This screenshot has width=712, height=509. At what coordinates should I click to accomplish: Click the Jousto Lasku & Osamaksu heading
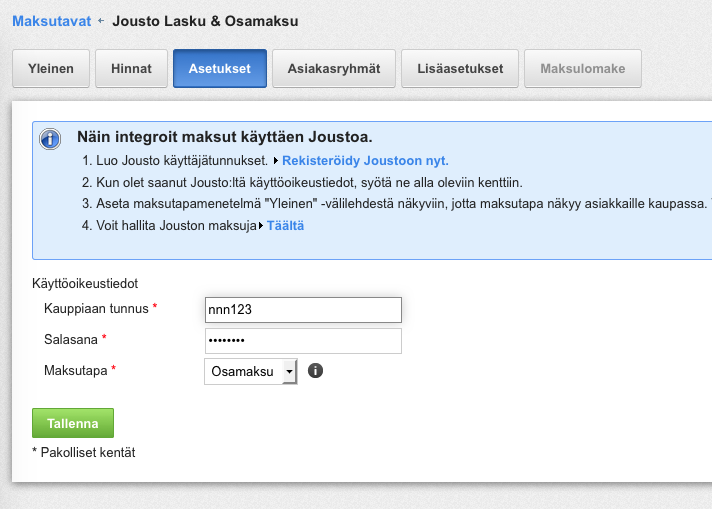pyautogui.click(x=205, y=21)
